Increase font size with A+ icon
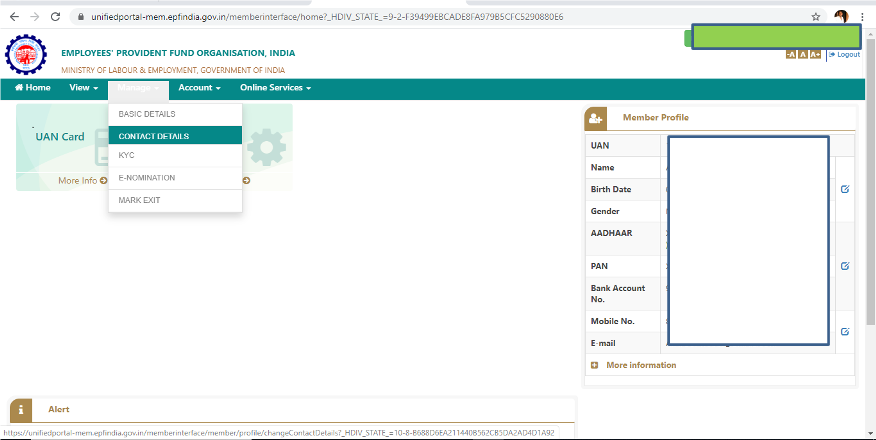This screenshot has width=876, height=440. [816, 54]
